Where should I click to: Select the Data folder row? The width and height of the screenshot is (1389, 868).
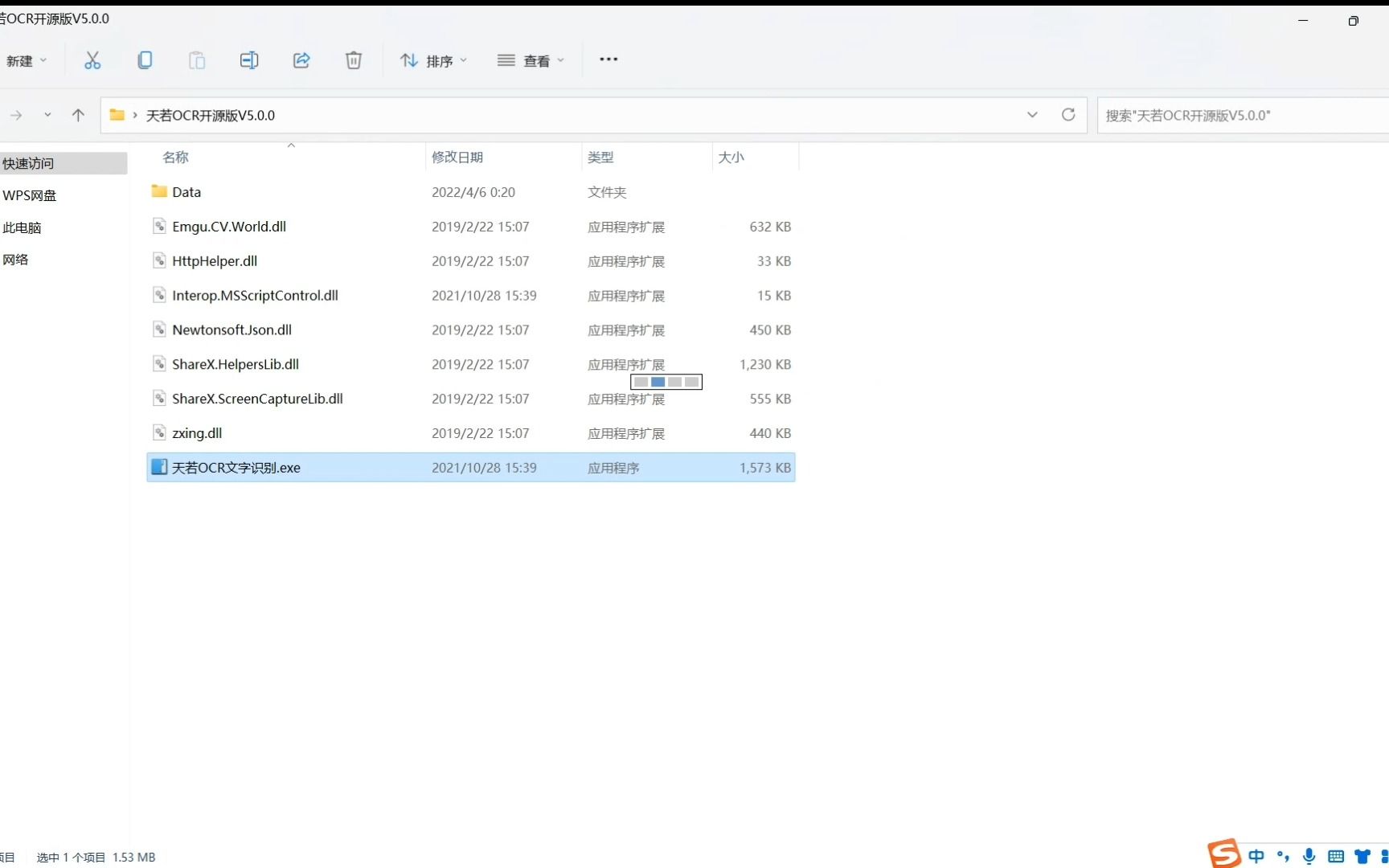[471, 191]
